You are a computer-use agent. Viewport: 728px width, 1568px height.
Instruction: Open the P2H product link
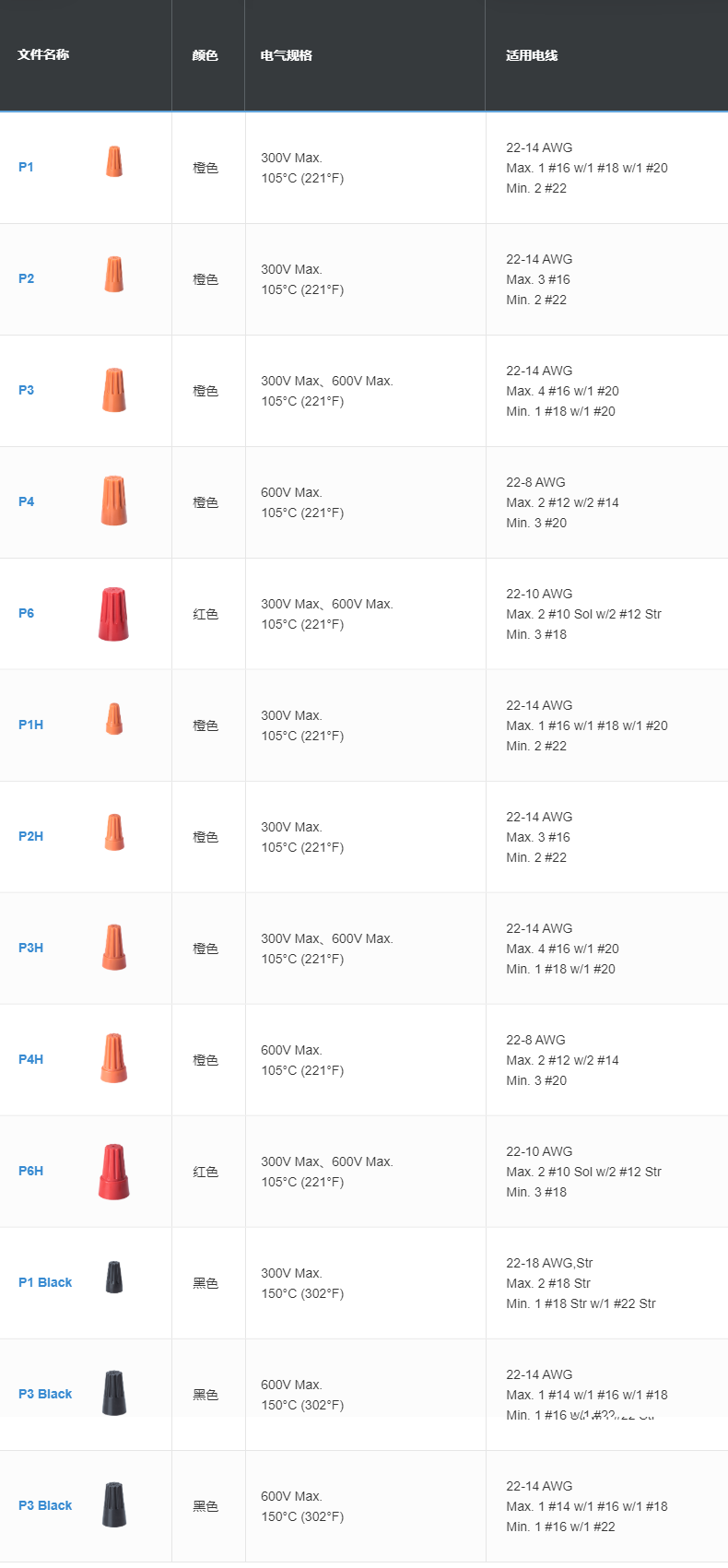click(30, 836)
